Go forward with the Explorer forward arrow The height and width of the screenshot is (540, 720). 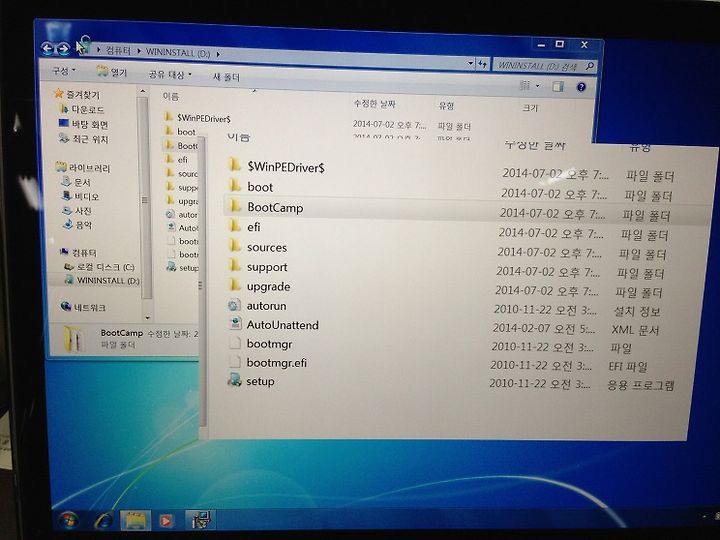64,48
